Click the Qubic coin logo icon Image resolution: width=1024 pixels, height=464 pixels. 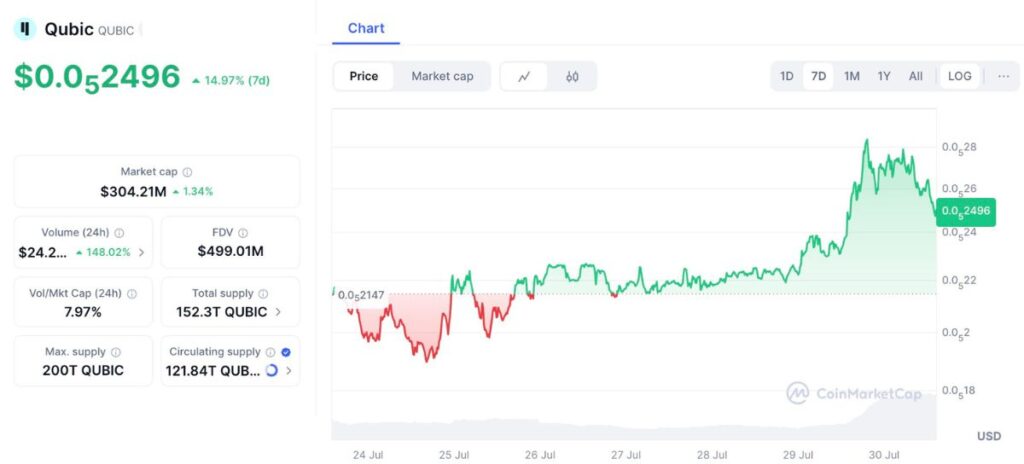click(x=24, y=29)
